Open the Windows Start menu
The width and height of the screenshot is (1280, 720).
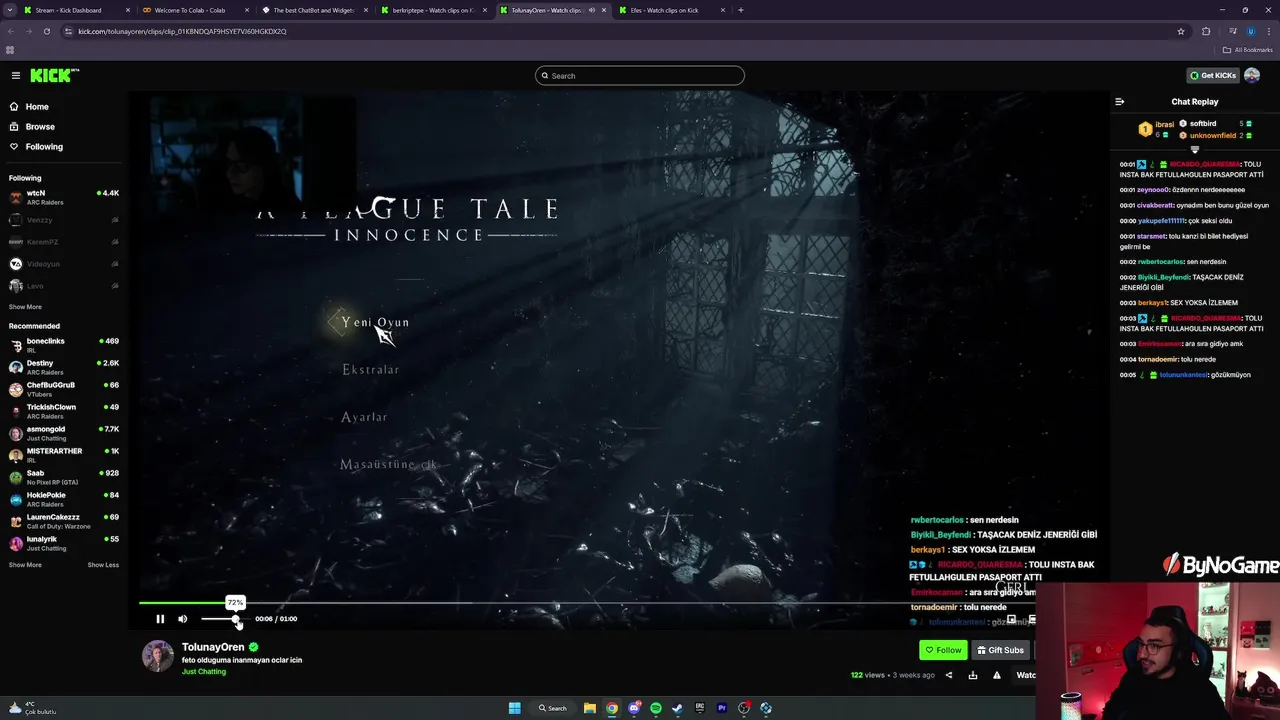(514, 708)
